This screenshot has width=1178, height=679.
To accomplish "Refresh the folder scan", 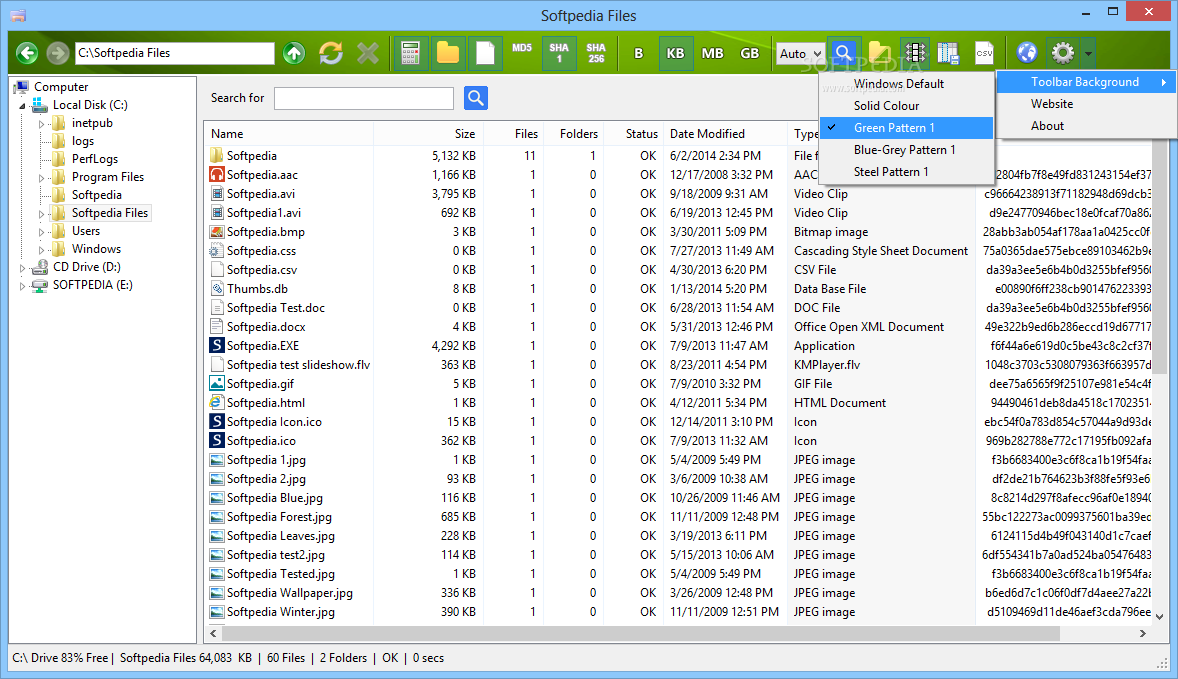I will coord(331,53).
